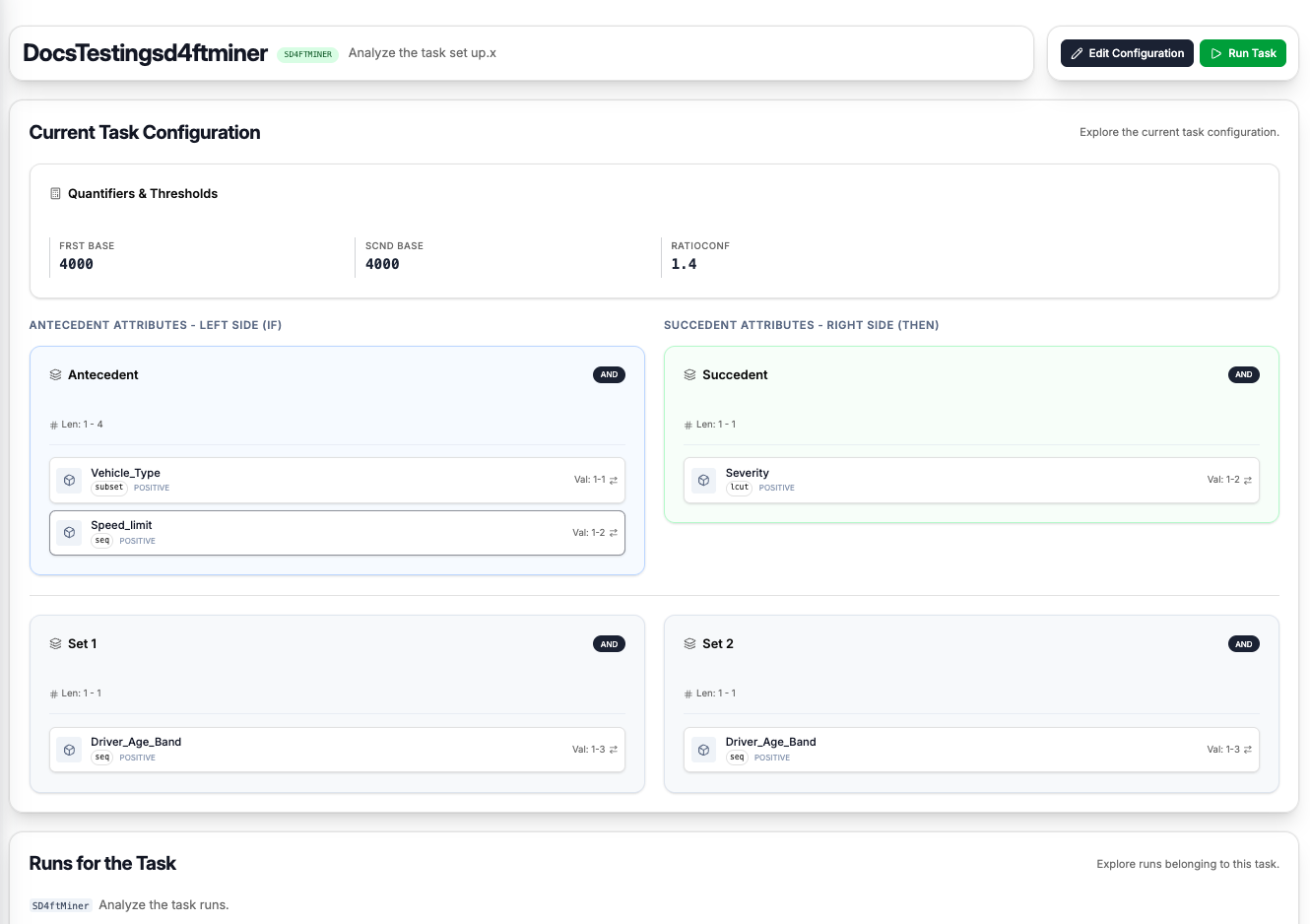The image size is (1310, 924).
Task: Click the Severity attribute cube icon
Action: pos(703,481)
